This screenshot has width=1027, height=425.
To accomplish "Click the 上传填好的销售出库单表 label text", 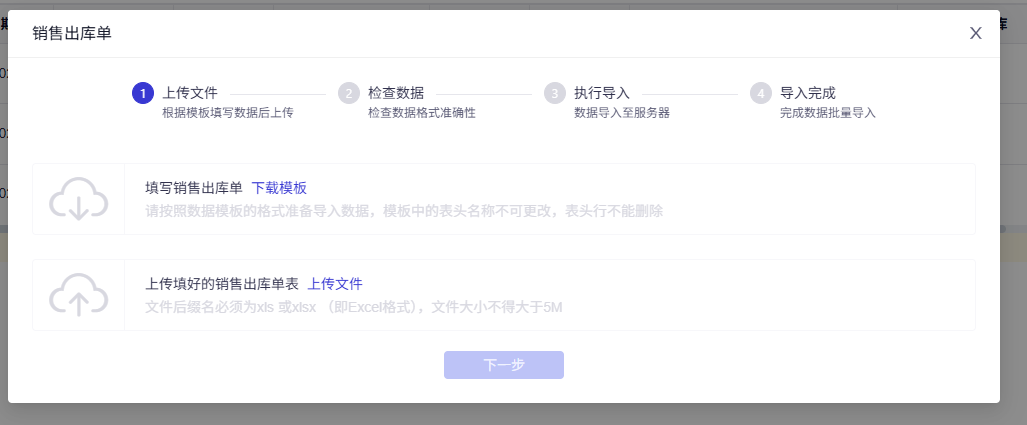I will click(x=221, y=284).
